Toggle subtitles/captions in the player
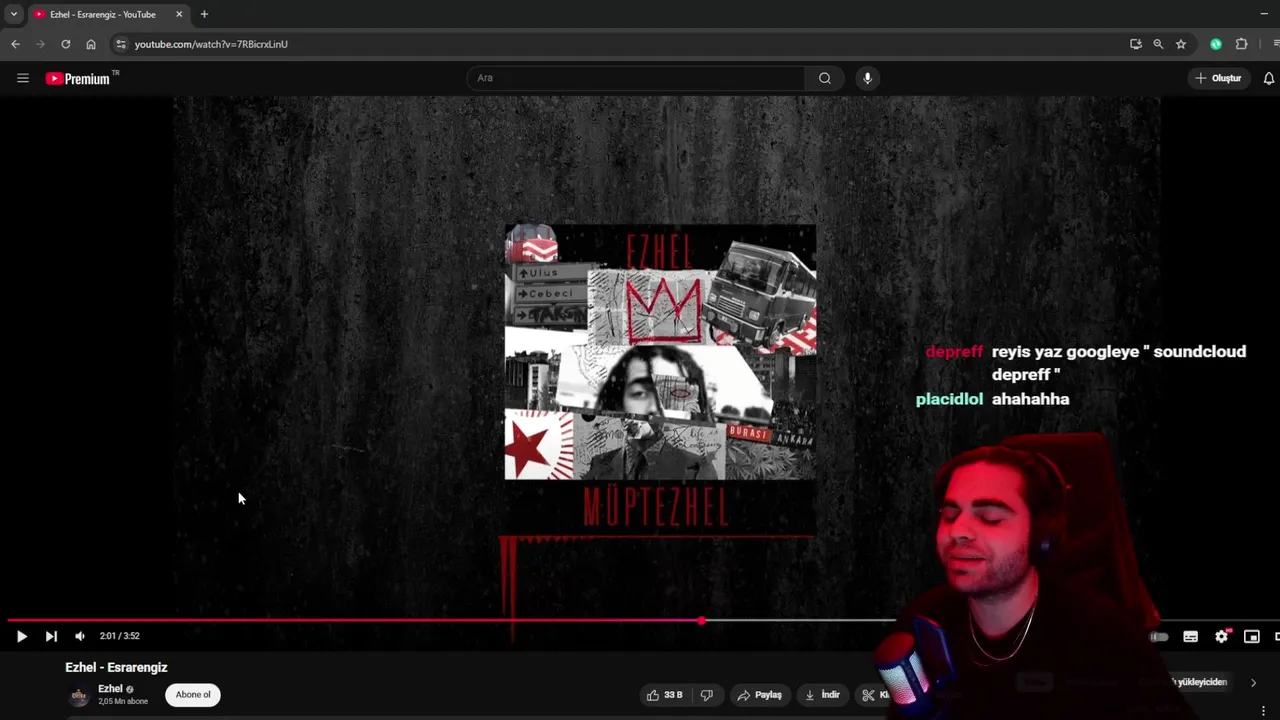This screenshot has height=720, width=1280. pyautogui.click(x=1190, y=637)
